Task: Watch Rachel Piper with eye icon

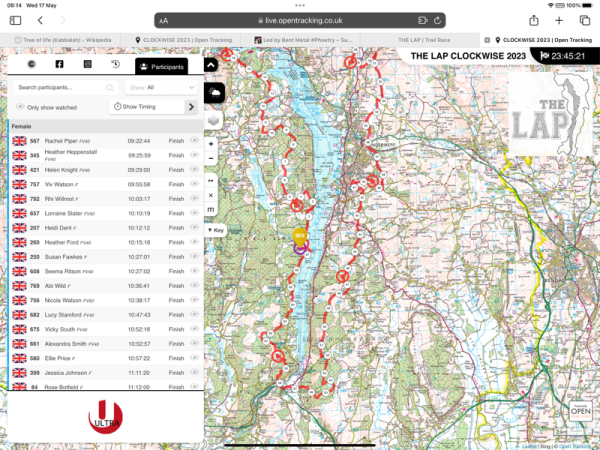Action: (x=194, y=142)
